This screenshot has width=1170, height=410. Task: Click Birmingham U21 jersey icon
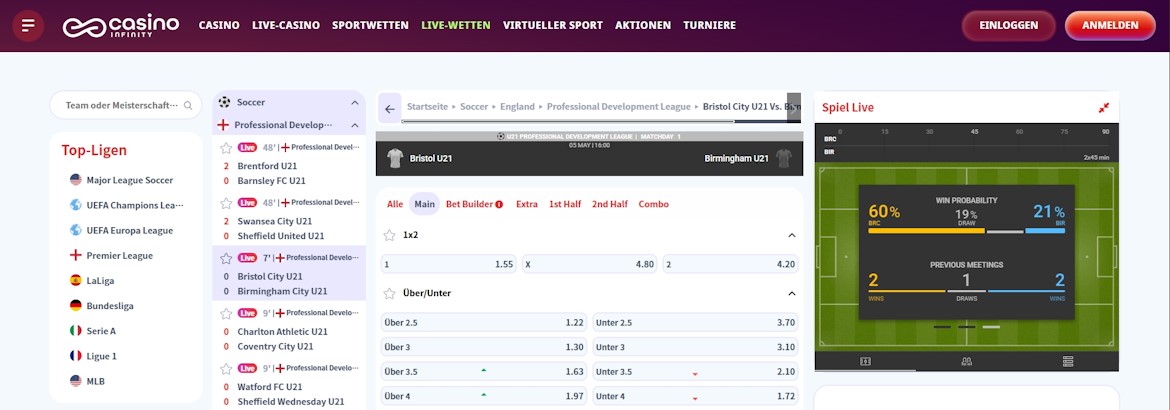[783, 158]
